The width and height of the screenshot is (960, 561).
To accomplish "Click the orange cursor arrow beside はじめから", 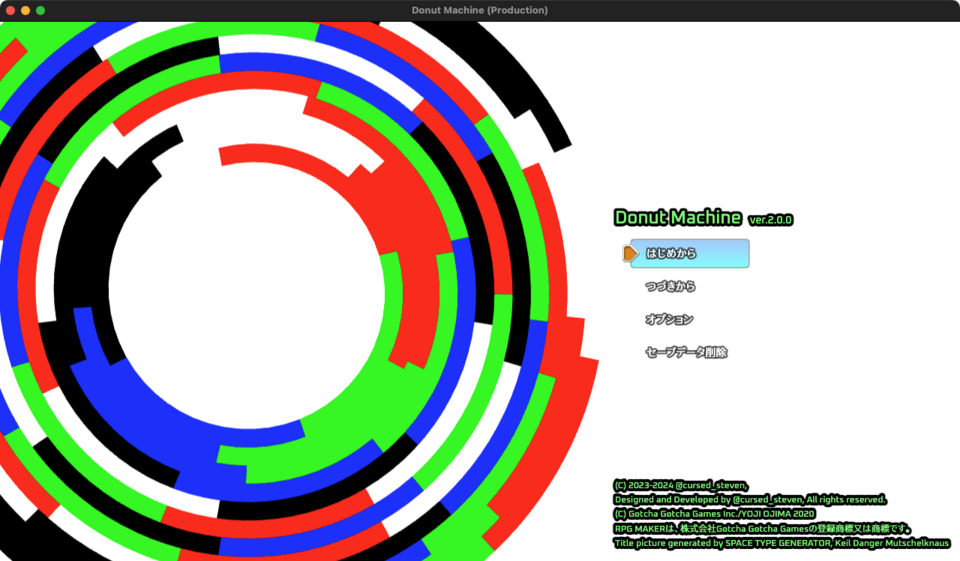I will [630, 253].
